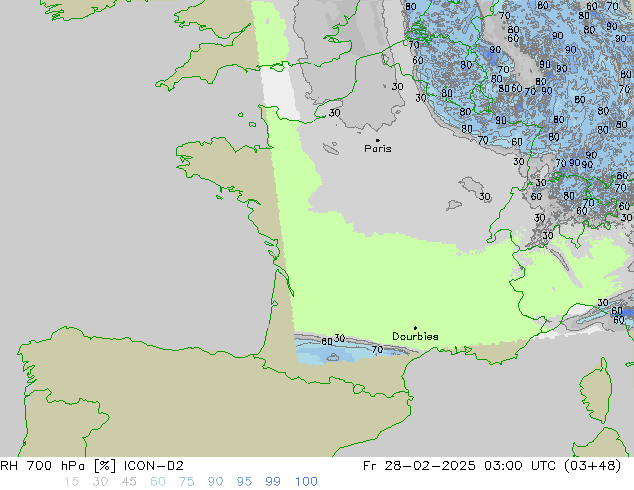Select legend value 60 in the scale
This screenshot has width=634, height=490.
click(158, 482)
